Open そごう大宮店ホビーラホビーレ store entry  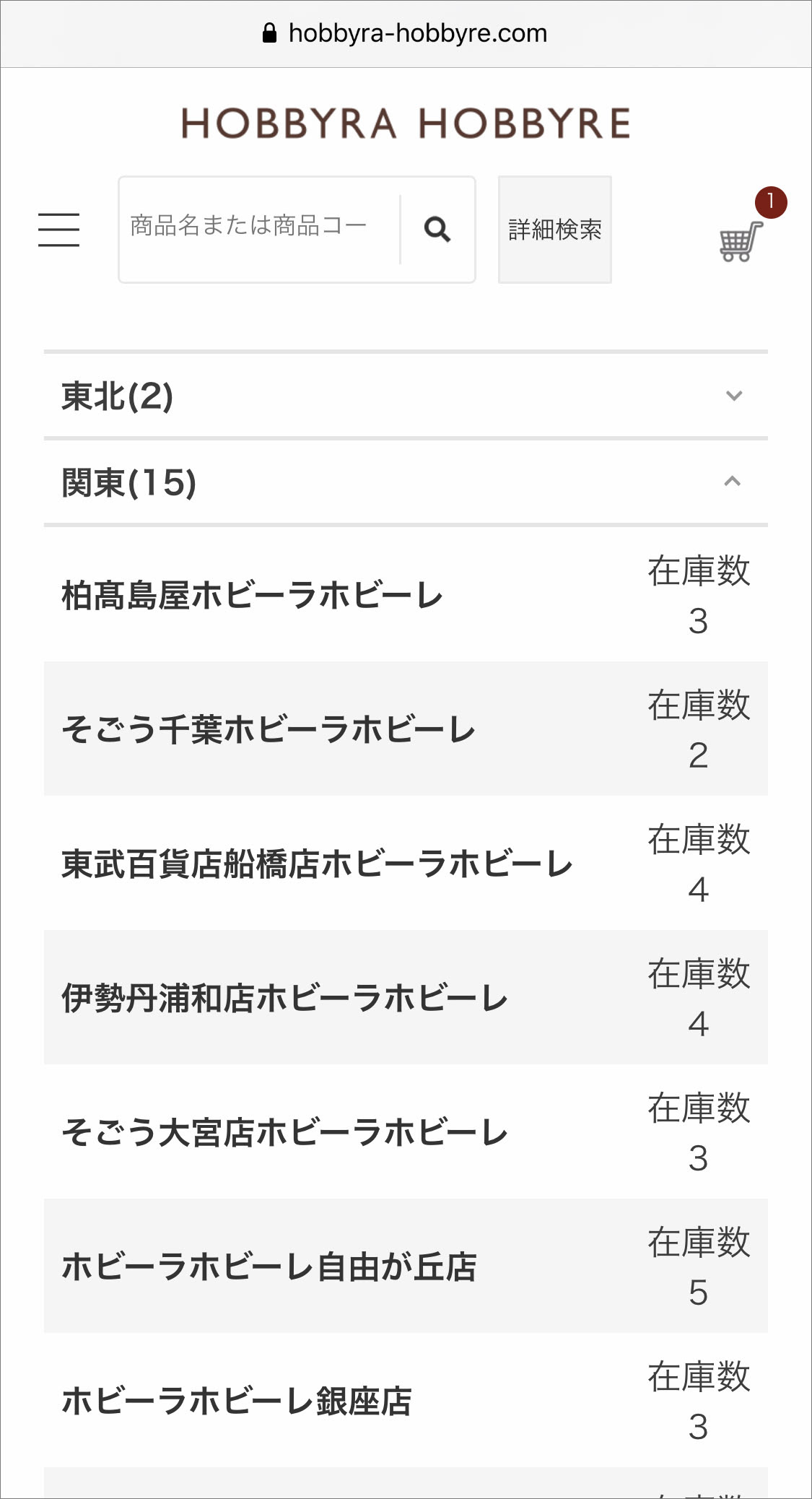click(284, 1132)
